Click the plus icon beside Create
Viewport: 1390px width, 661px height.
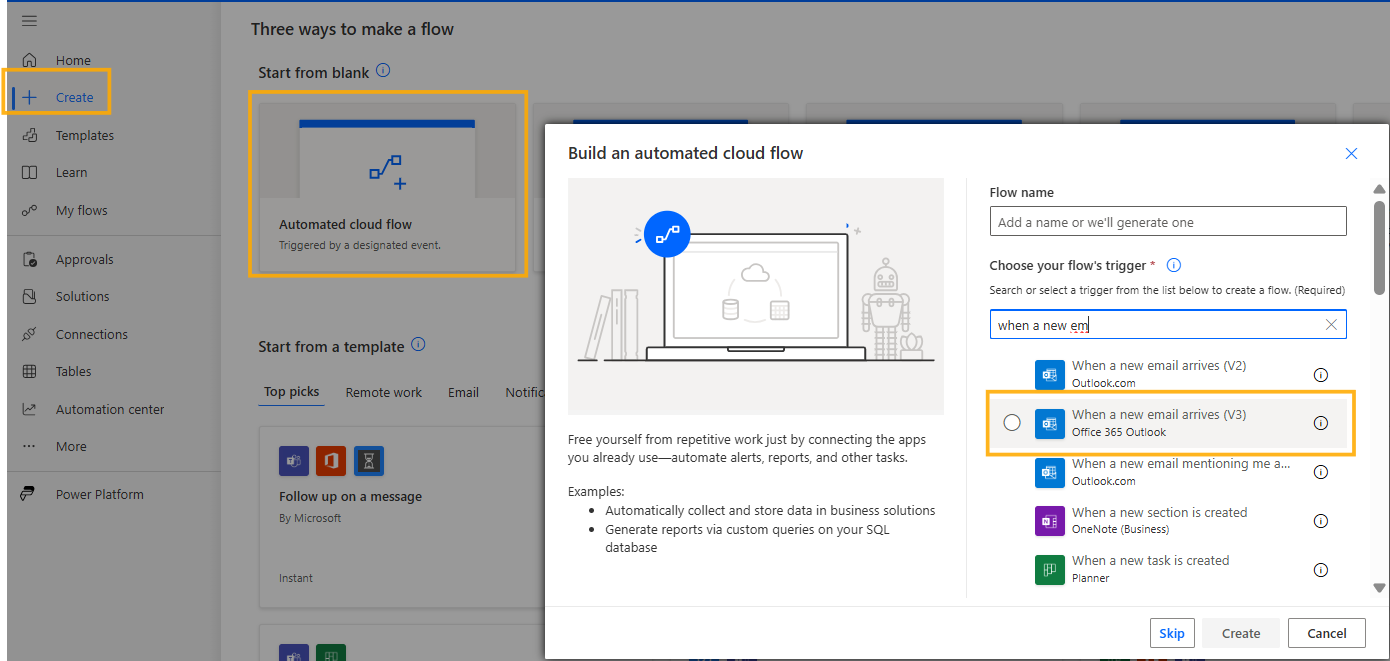tap(30, 97)
